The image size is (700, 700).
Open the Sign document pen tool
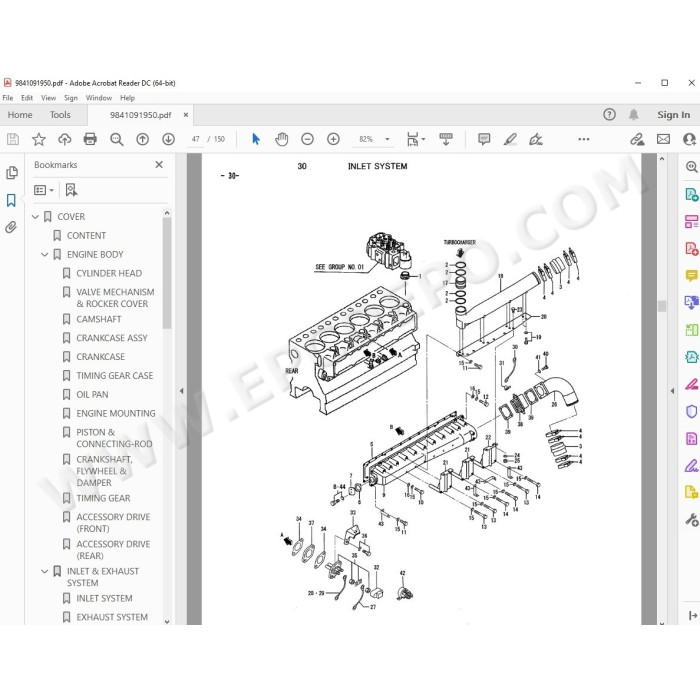(535, 139)
